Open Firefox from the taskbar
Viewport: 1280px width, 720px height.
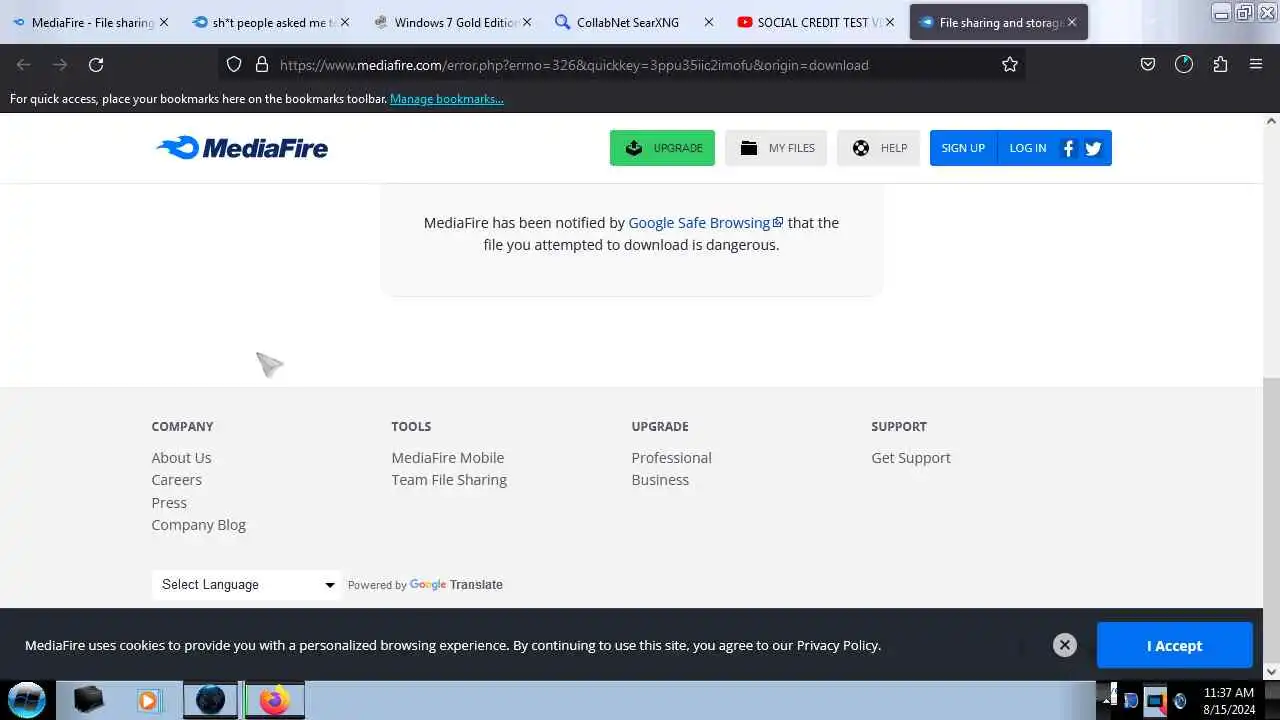click(274, 700)
